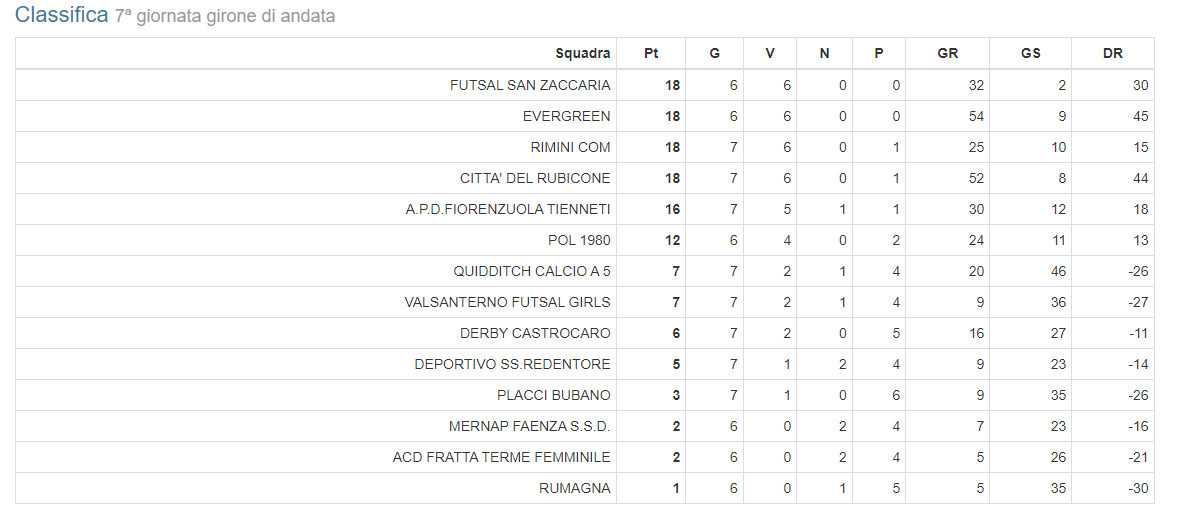The height and width of the screenshot is (508, 1181).
Task: Click DEPORTIVO SS.REDENTORE team name
Action: click(x=512, y=364)
